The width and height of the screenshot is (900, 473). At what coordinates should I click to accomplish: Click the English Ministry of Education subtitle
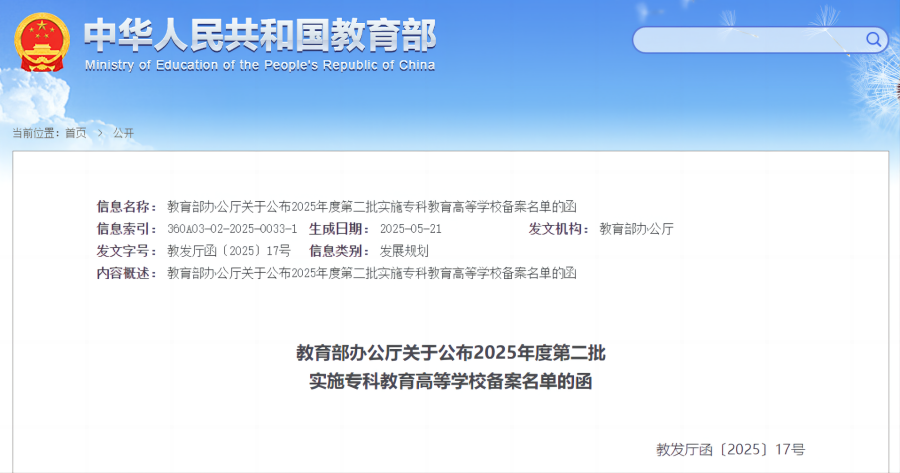[x=260, y=65]
